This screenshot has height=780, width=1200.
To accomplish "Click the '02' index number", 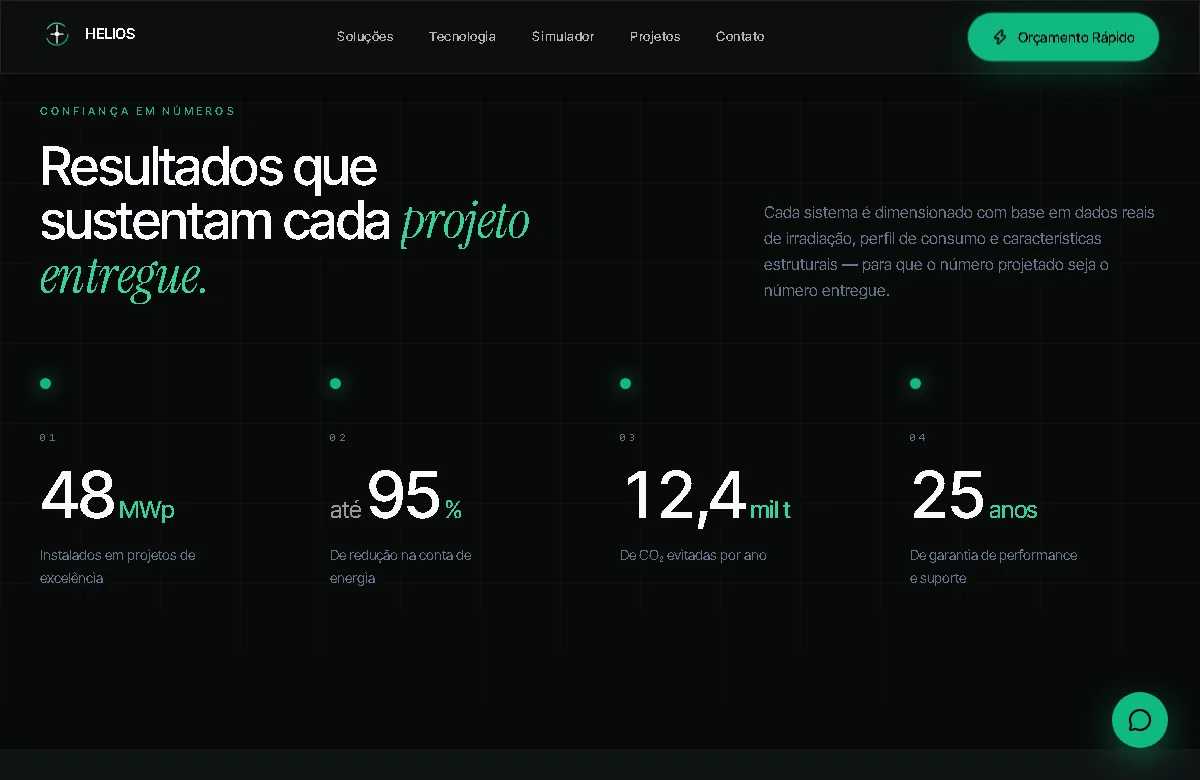I will [337, 438].
